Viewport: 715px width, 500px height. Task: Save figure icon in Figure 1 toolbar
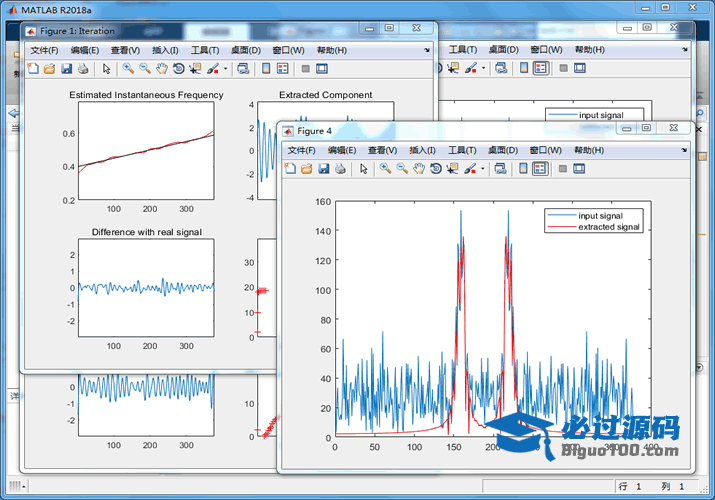coord(67,69)
